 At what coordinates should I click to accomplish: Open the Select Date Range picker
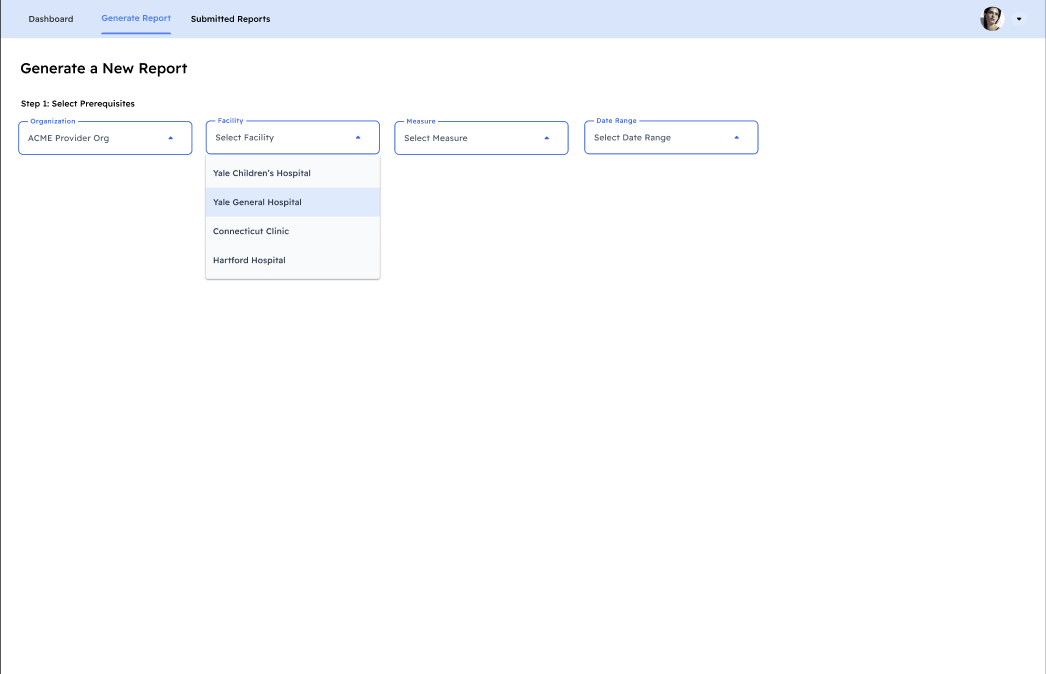pyautogui.click(x=670, y=137)
